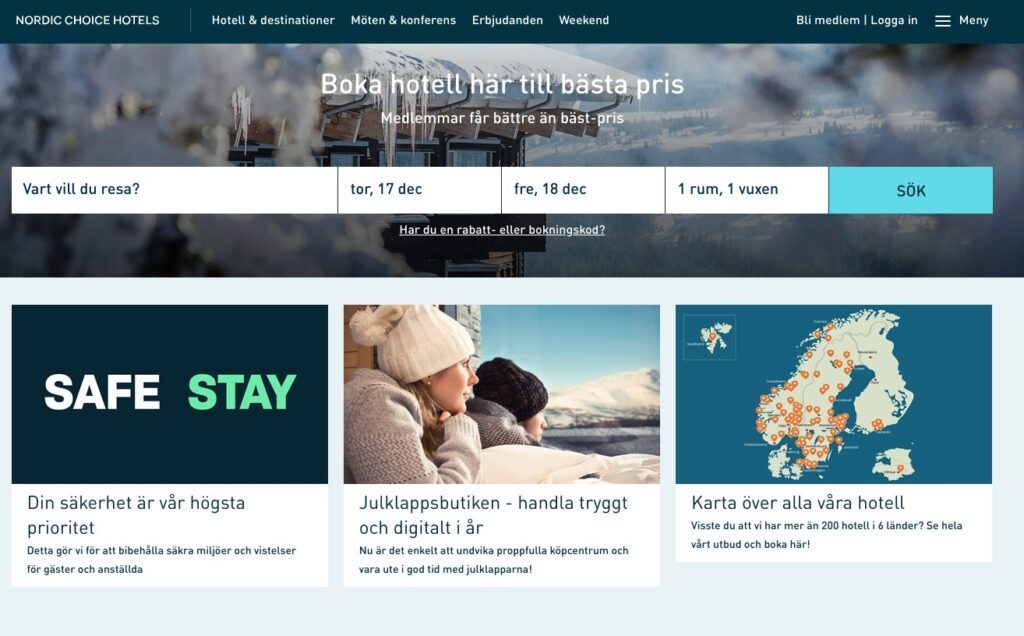This screenshot has width=1024, height=636.
Task: Click Bli medlem link
Action: tap(827, 20)
